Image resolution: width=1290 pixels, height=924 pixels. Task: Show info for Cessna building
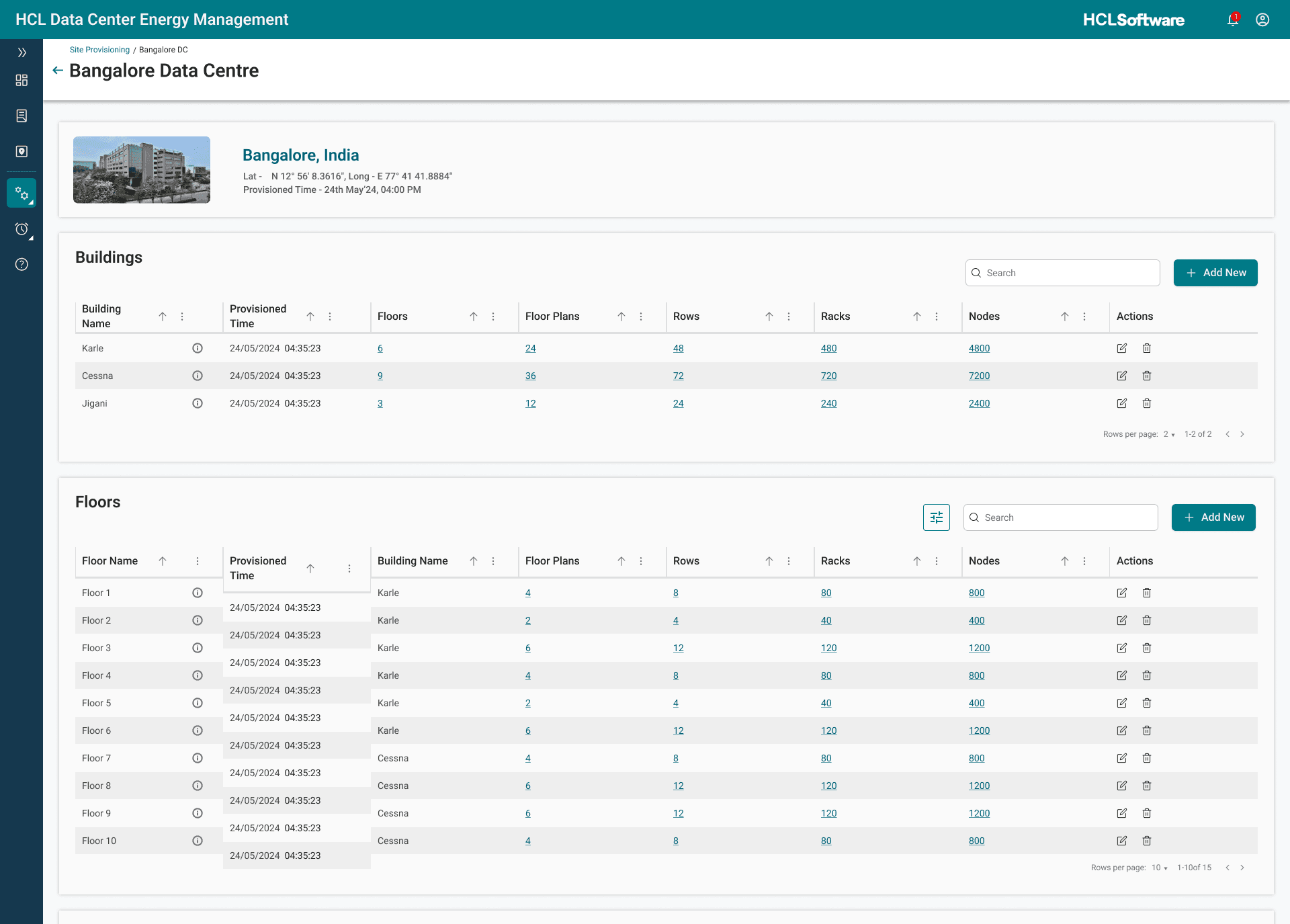click(x=198, y=376)
